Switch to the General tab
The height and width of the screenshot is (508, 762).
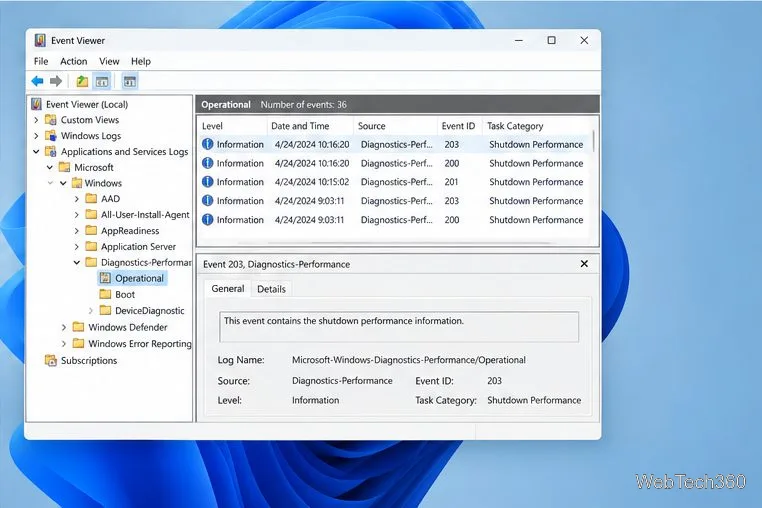point(227,289)
